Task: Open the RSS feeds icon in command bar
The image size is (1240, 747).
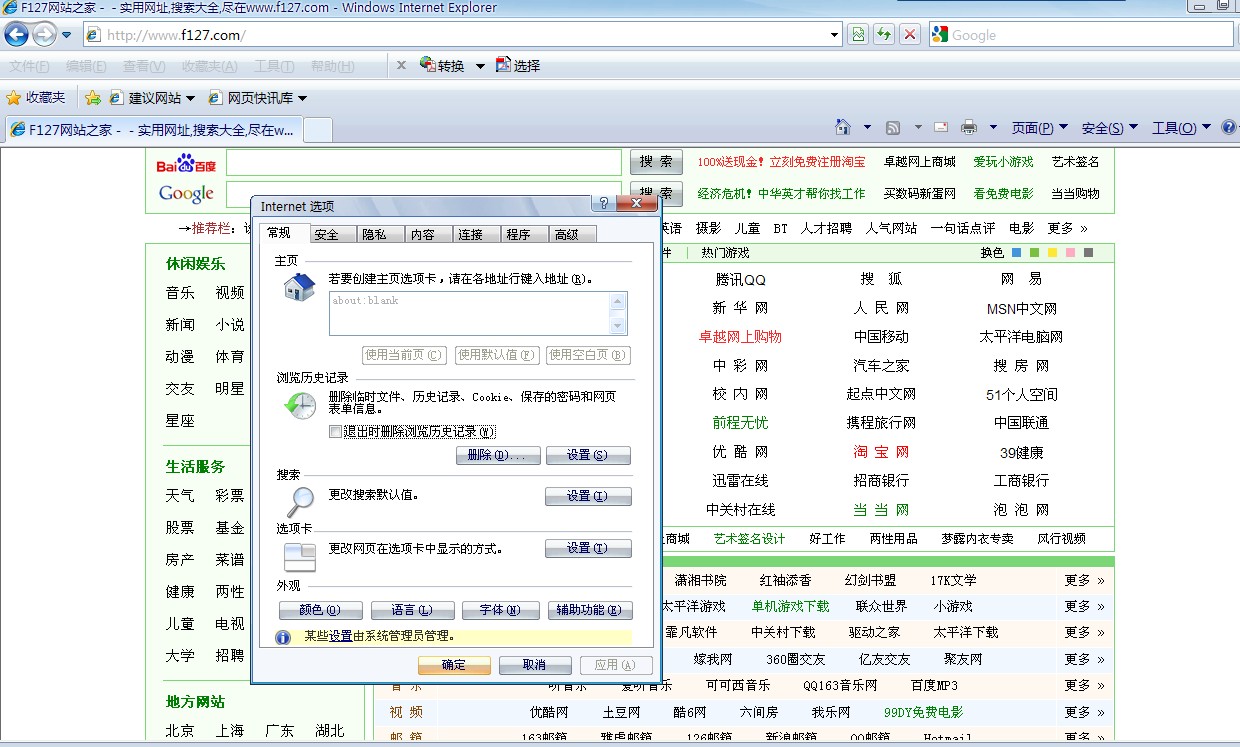Action: coord(893,127)
